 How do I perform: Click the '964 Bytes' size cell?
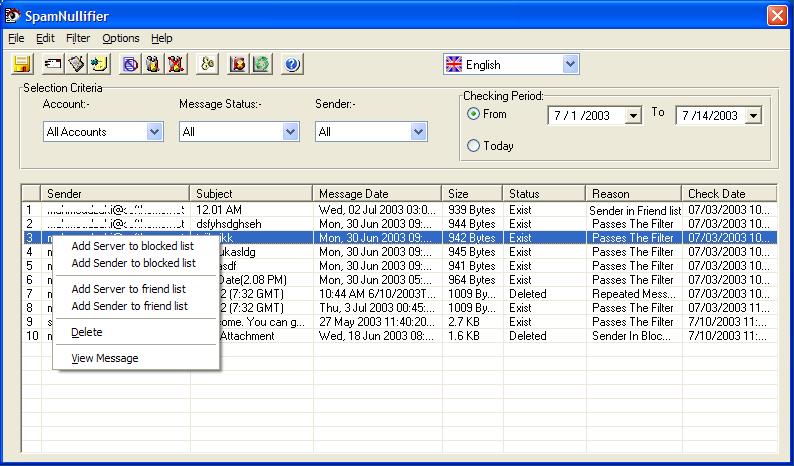click(x=472, y=280)
